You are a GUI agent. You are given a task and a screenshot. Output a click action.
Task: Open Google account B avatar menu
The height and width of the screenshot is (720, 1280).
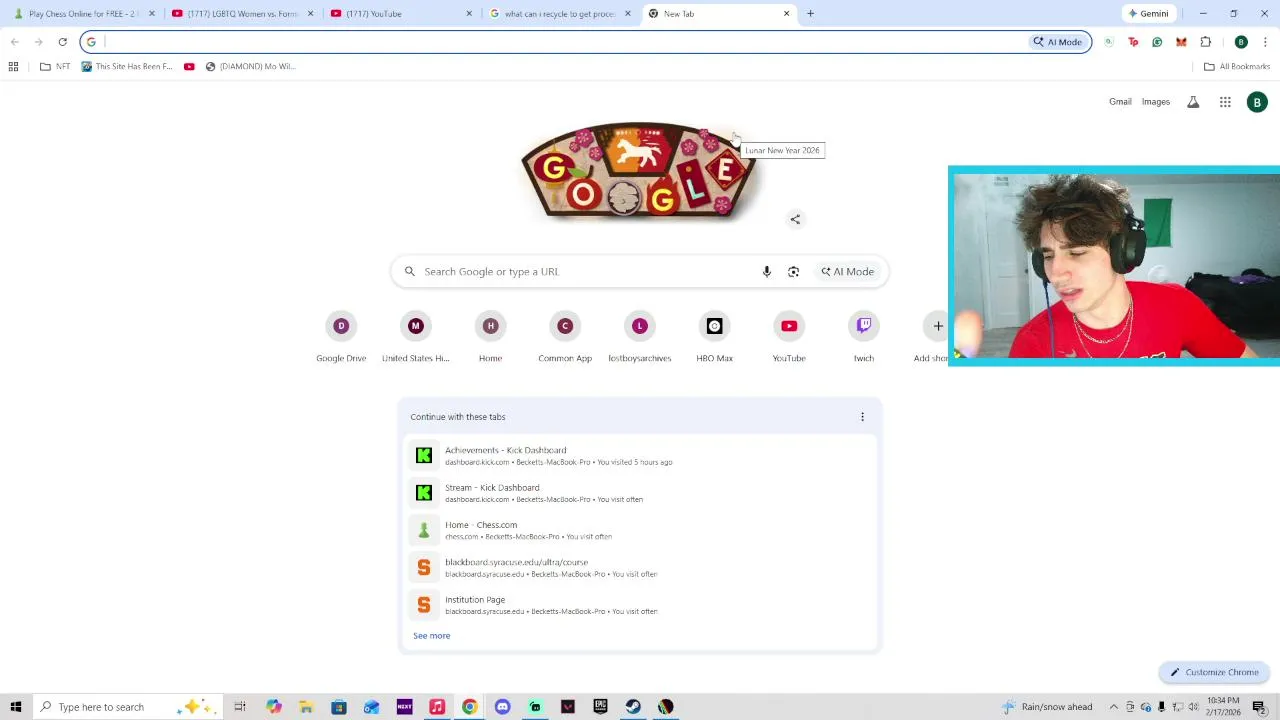click(x=1257, y=102)
